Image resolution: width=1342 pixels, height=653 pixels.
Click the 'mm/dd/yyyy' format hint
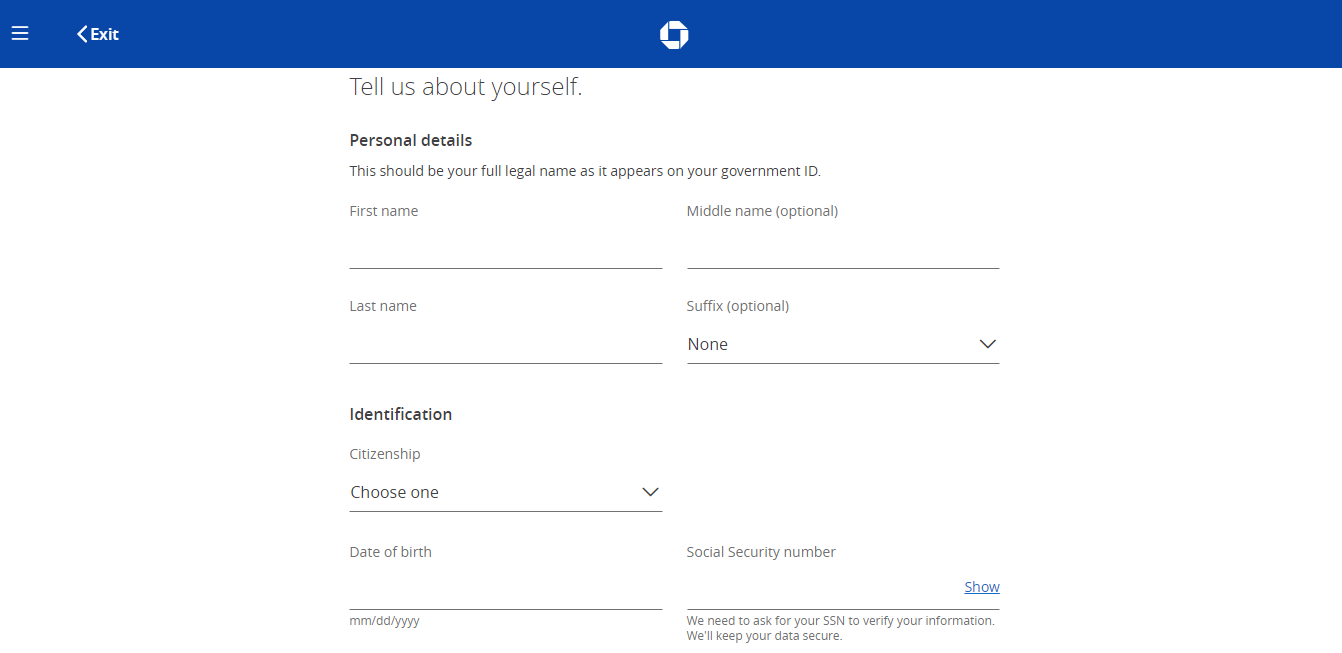[x=384, y=621]
